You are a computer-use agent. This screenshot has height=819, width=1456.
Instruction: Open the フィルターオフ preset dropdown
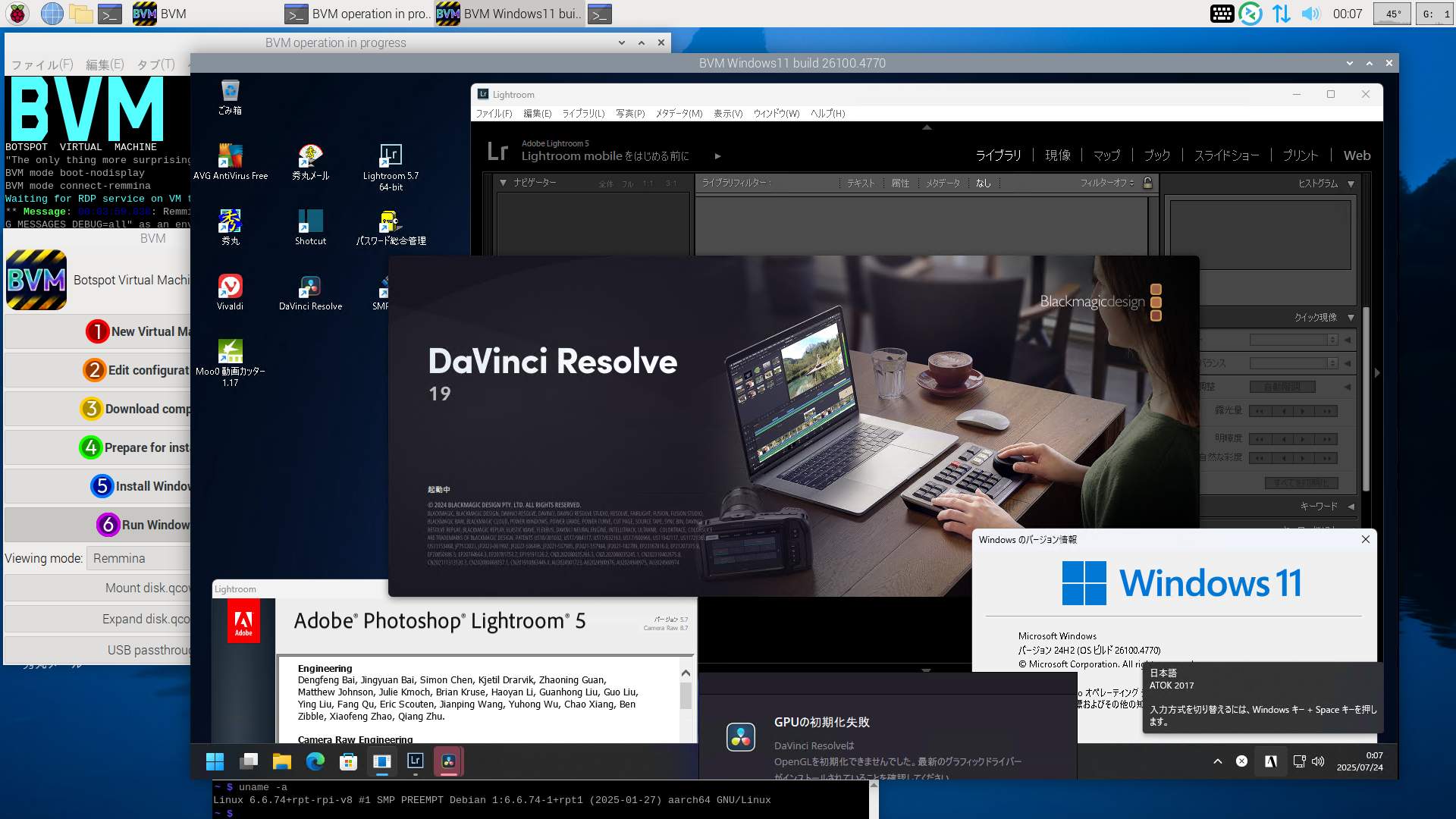pos(1107,183)
